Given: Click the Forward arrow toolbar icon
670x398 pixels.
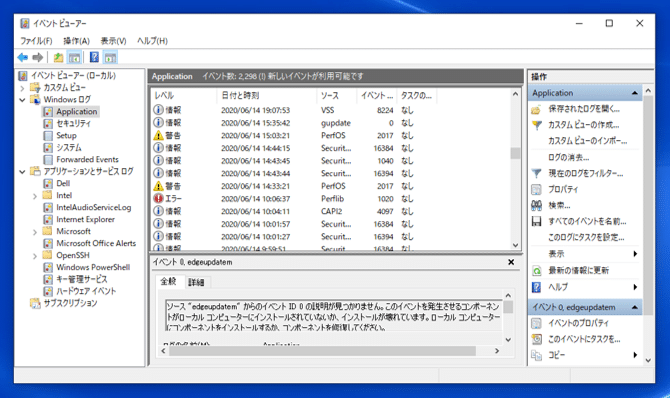Looking at the screenshot, I should pyautogui.click(x=38, y=57).
